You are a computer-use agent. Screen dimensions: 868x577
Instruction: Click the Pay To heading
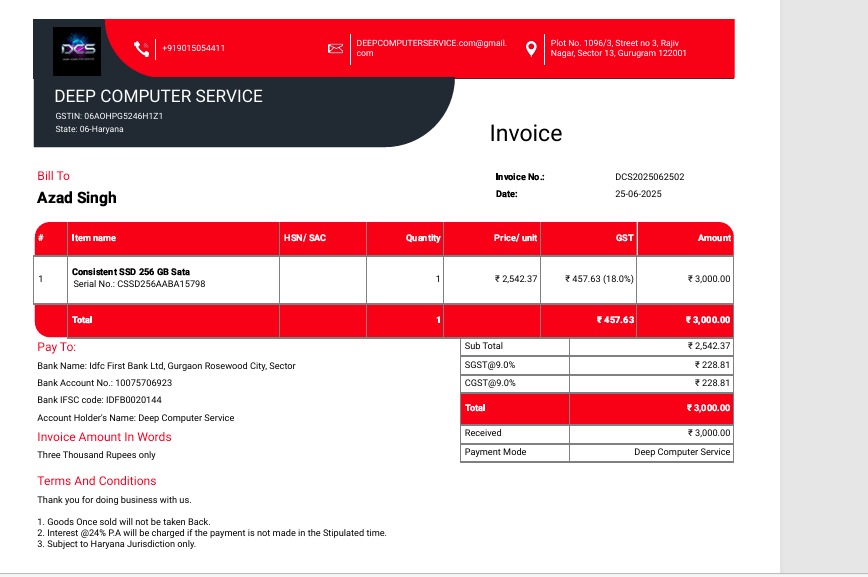click(56, 347)
